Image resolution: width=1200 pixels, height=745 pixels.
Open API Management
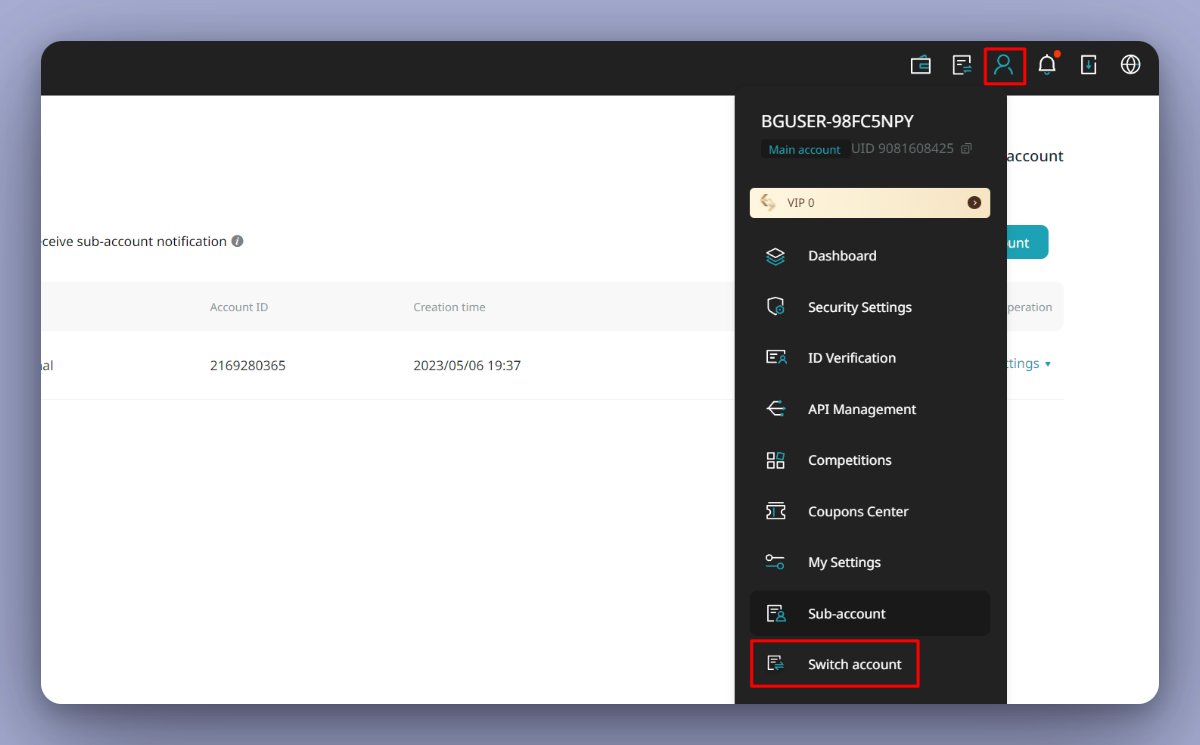point(861,409)
